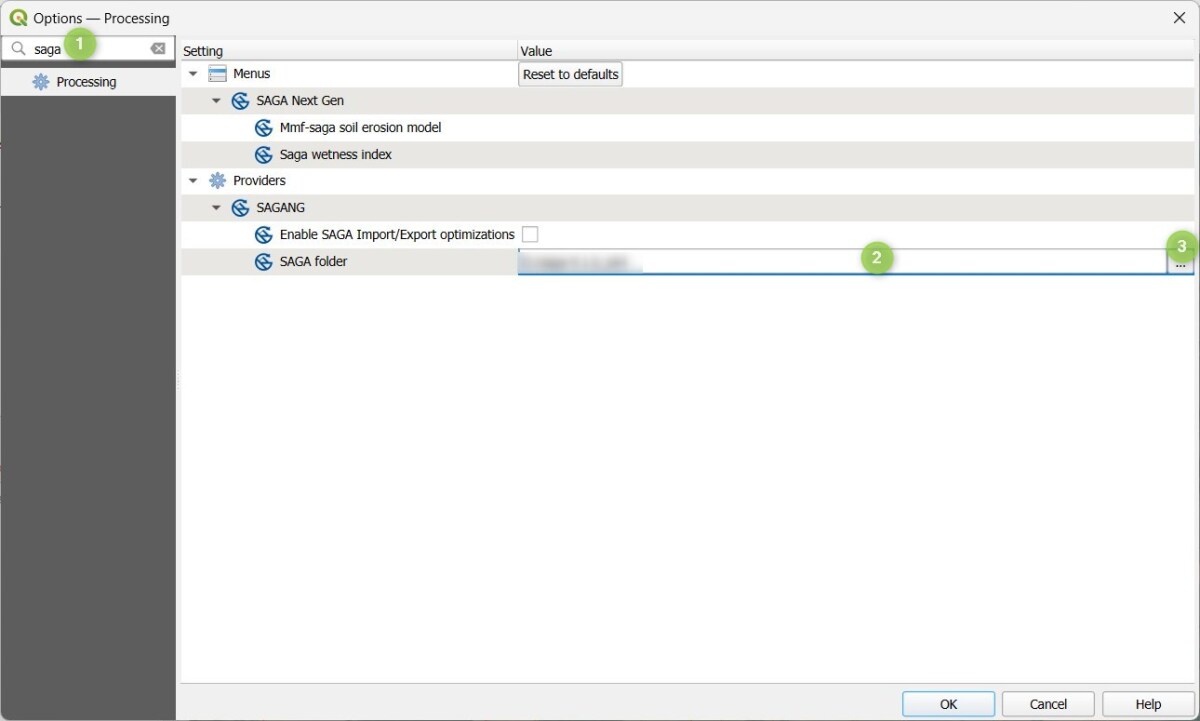This screenshot has width=1200, height=721.
Task: Click the SAGANG provider icon
Action: 240,208
